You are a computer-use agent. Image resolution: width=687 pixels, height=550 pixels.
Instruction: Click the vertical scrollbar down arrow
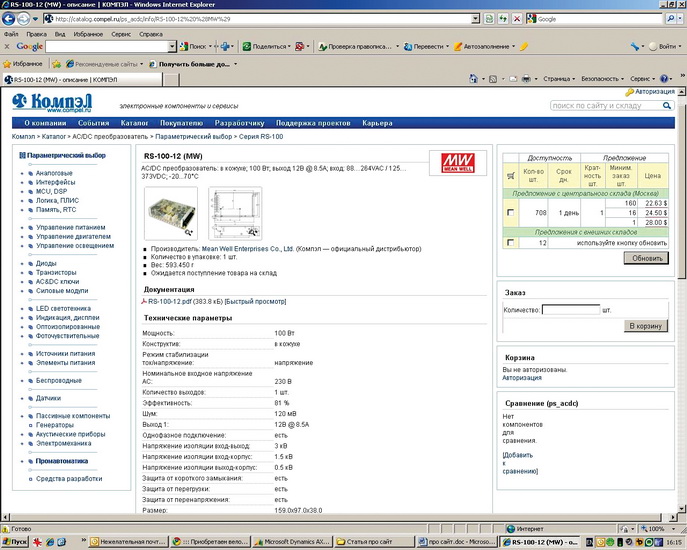point(682,508)
